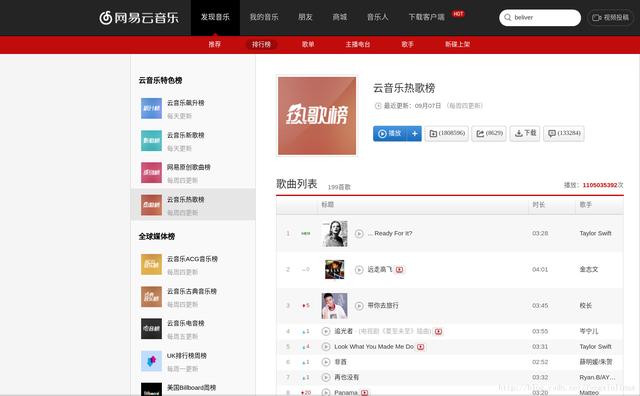
Task: Click the 云音乐热歌榜 page title
Action: [x=404, y=88]
